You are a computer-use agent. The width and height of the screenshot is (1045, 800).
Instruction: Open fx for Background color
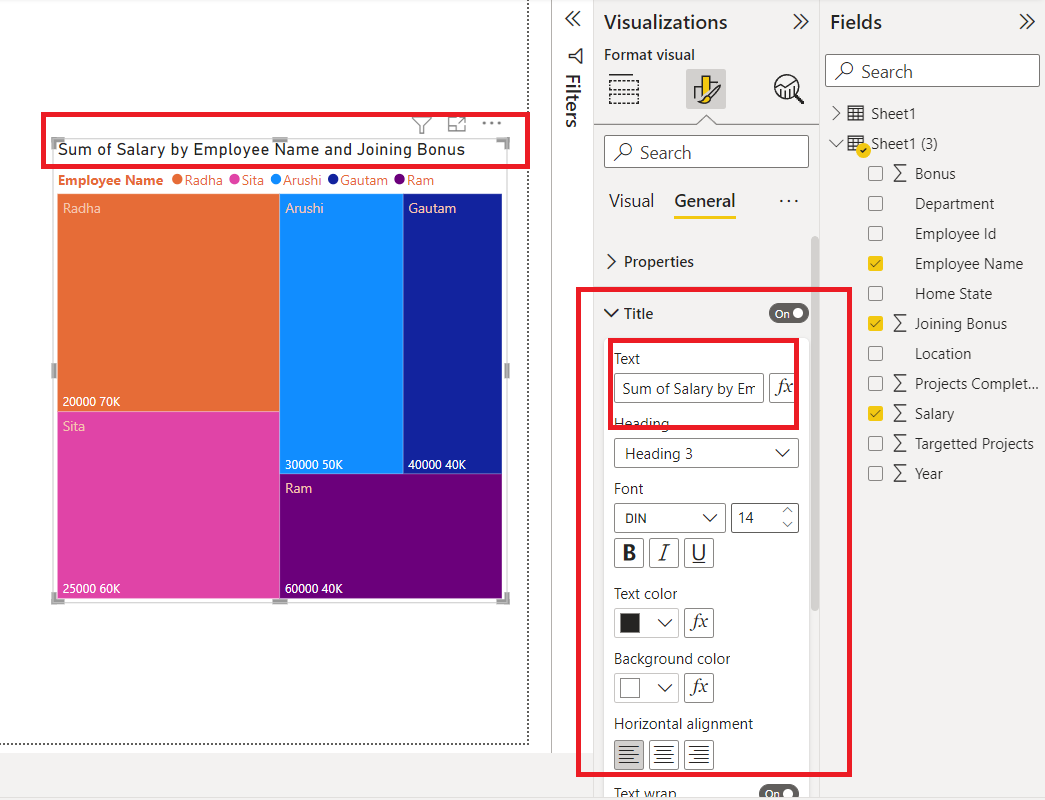698,687
